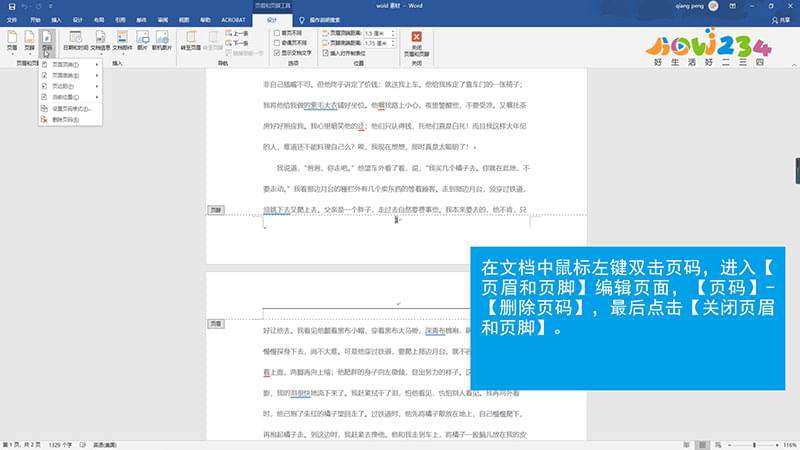Enable the 首页不同 checkbox

277,32
